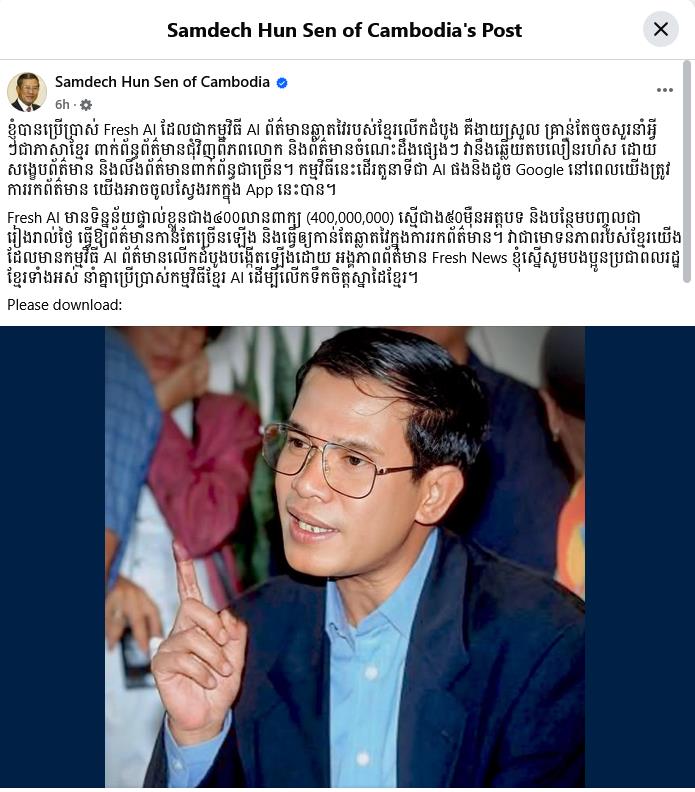This screenshot has height=792, width=695.
Task: Open the three-dot post options menu
Action: coord(665,90)
